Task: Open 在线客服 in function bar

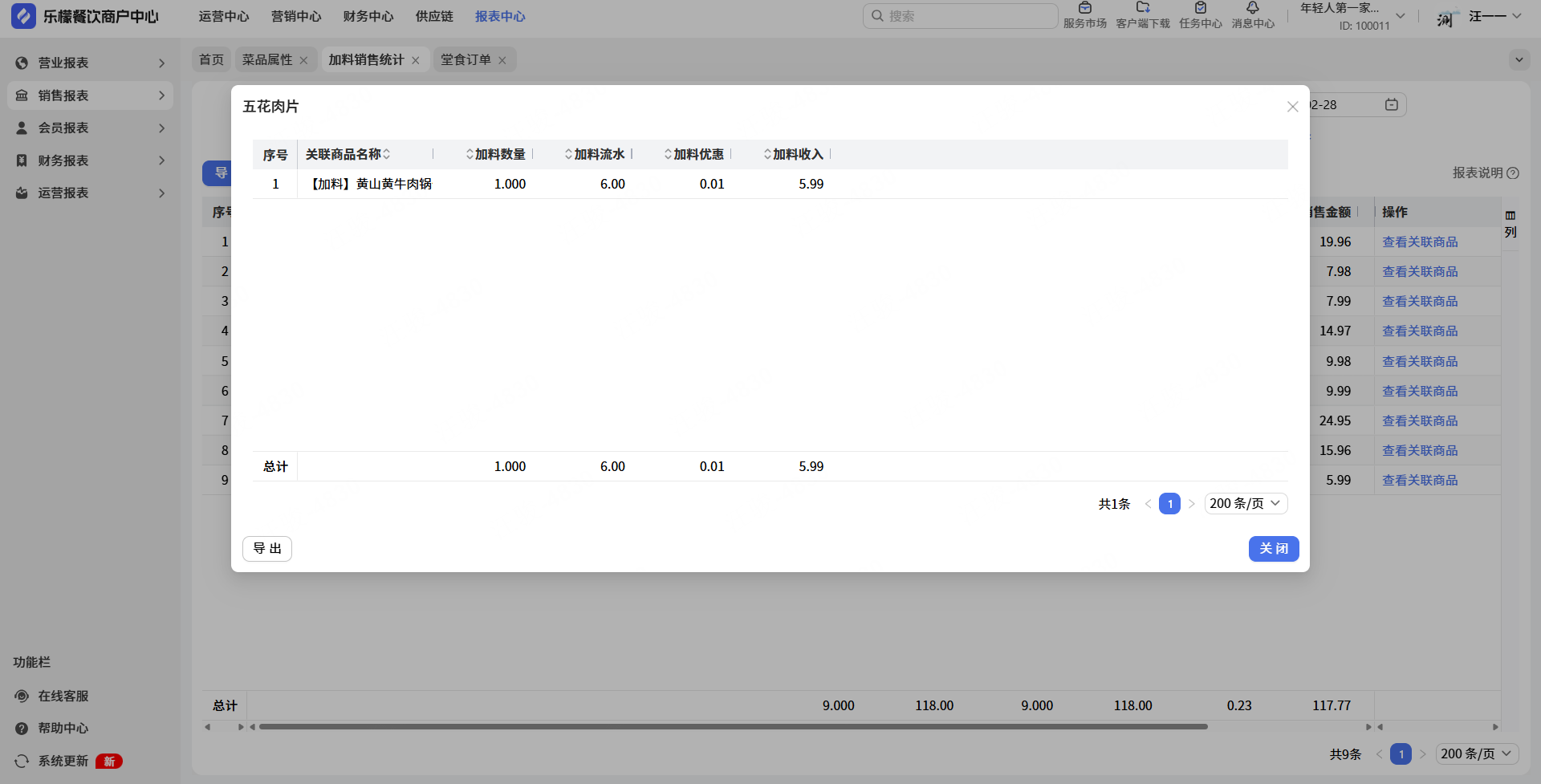Action: [63, 696]
